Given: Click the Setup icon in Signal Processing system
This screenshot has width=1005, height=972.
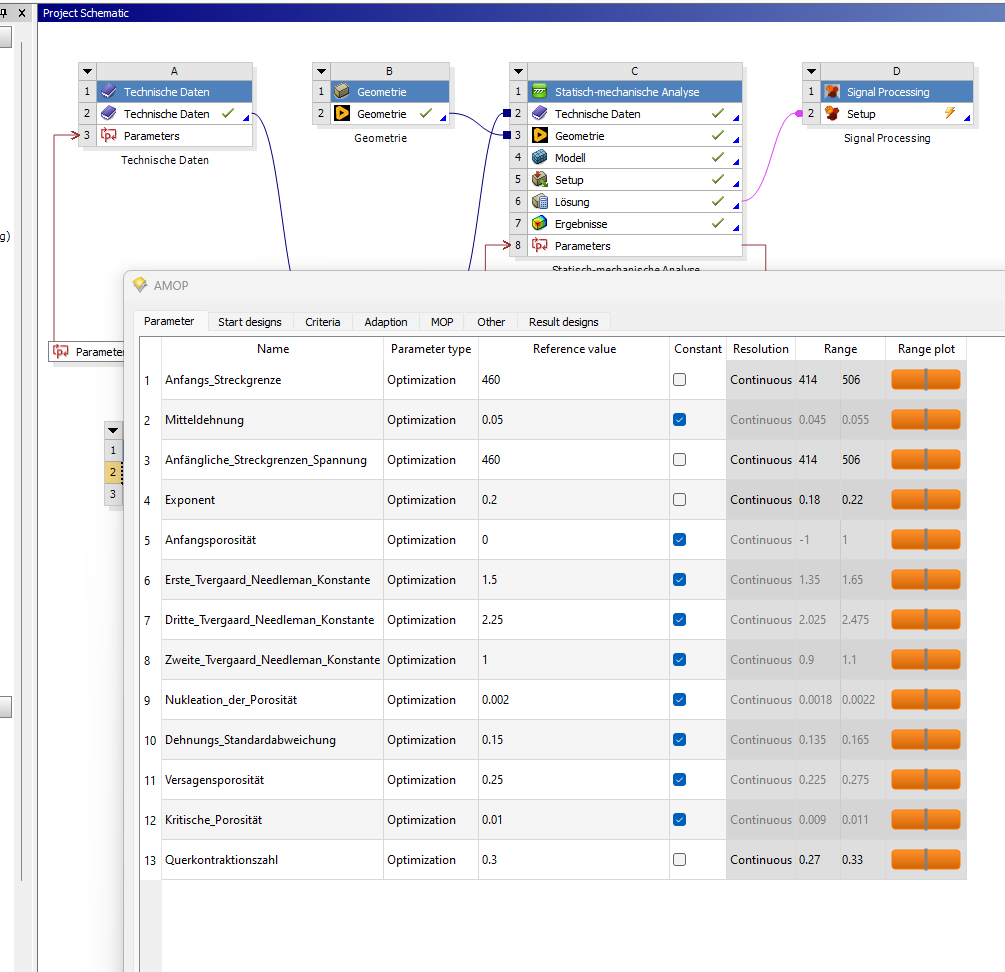Looking at the screenshot, I should click(x=832, y=113).
